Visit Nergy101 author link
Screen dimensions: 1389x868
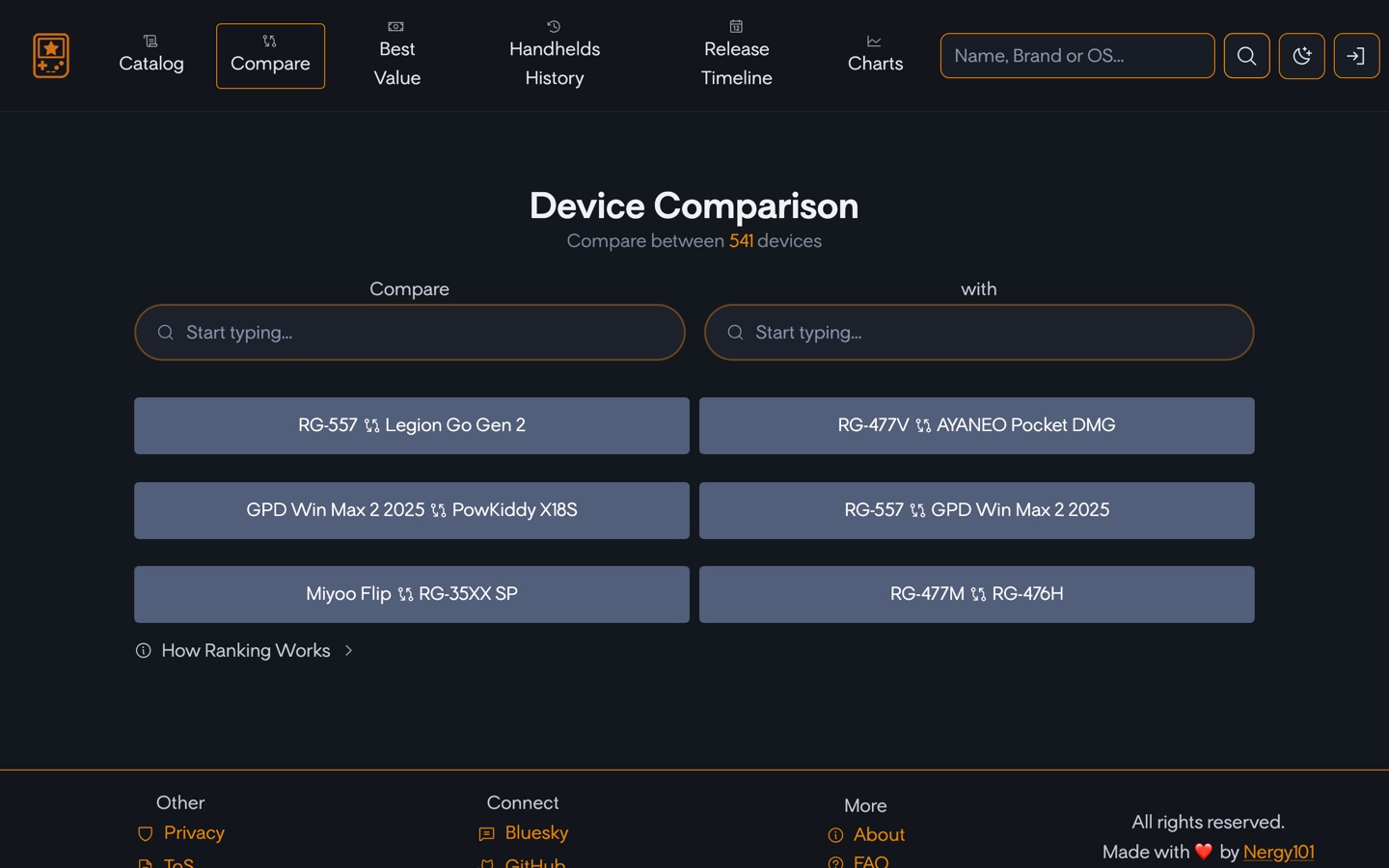(1278, 853)
